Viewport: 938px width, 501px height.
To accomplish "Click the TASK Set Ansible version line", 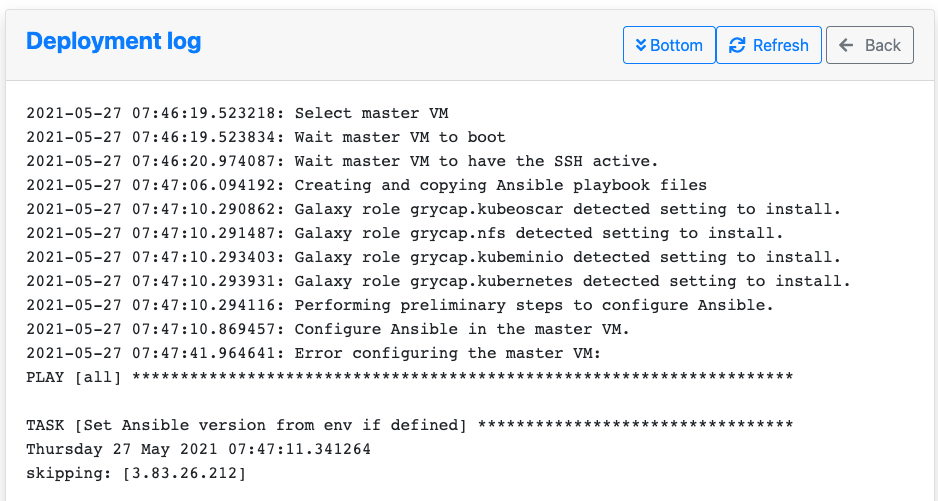I will 410,425.
